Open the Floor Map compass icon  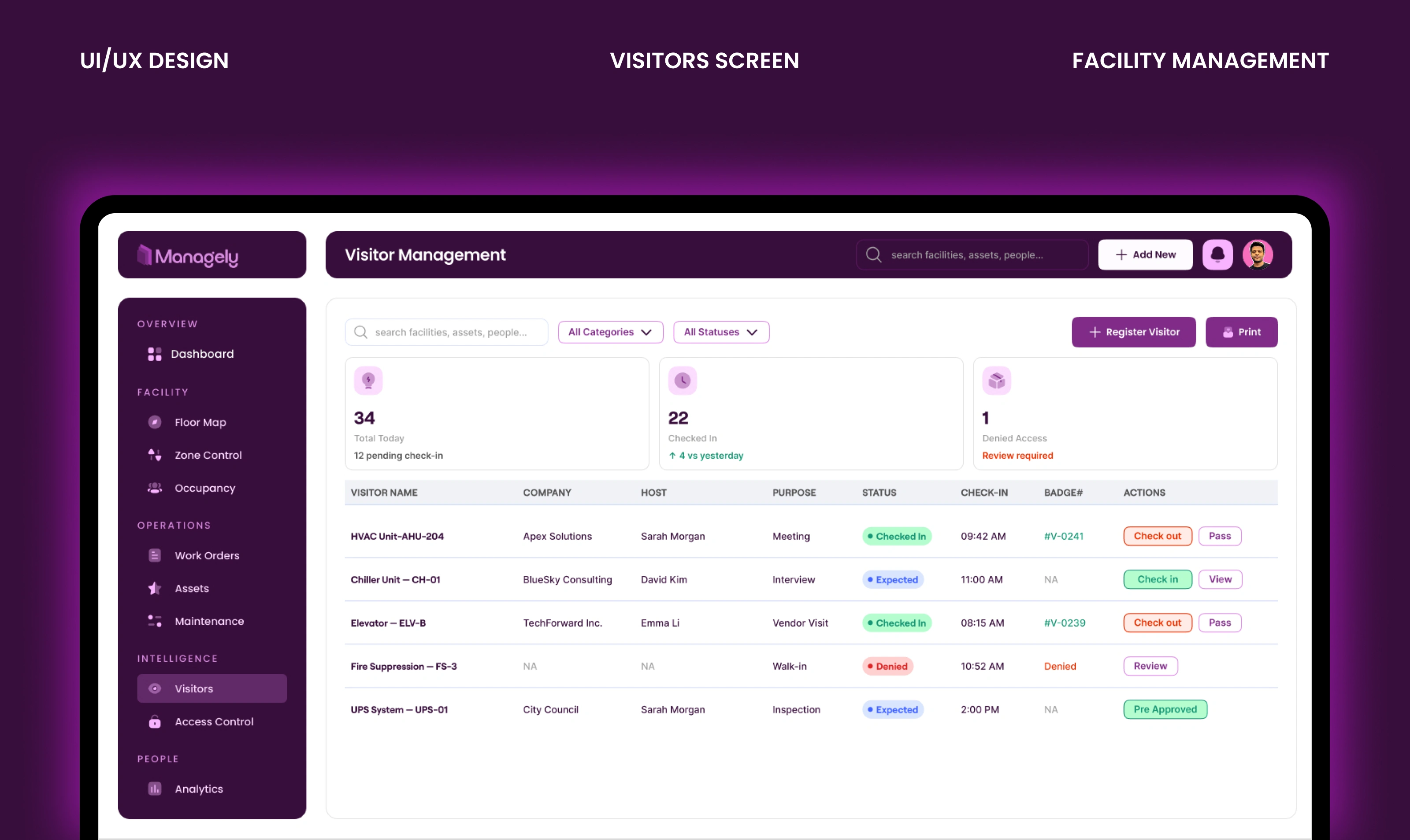pyautogui.click(x=155, y=422)
